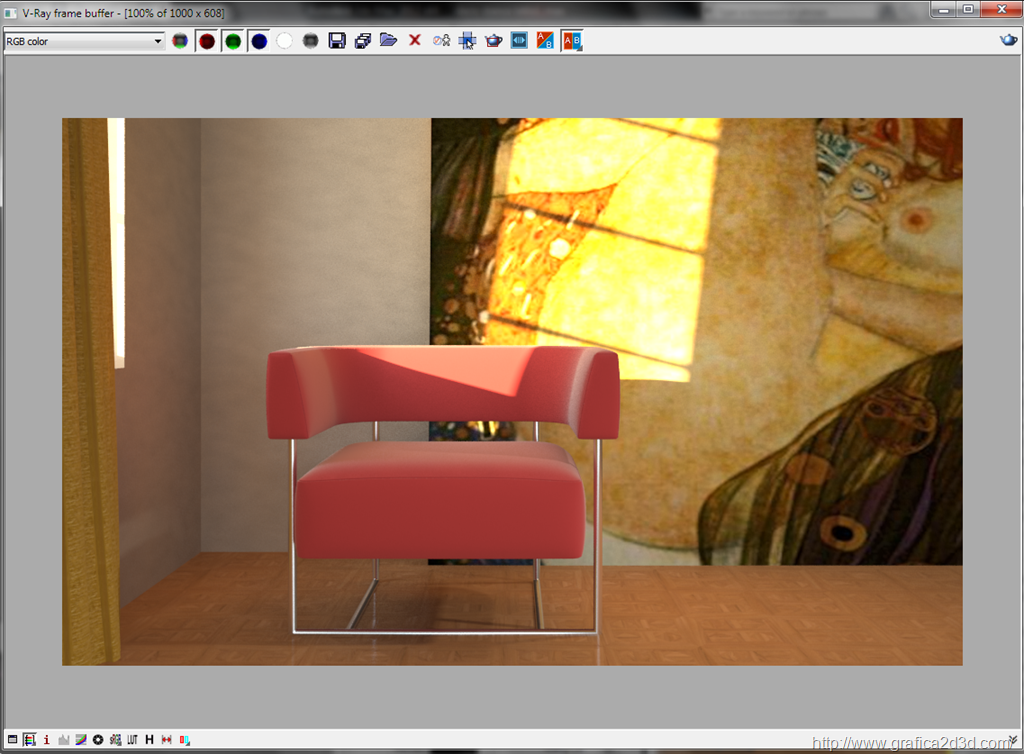1024x754 pixels.
Task: Toggle the green channel button
Action: [233, 41]
